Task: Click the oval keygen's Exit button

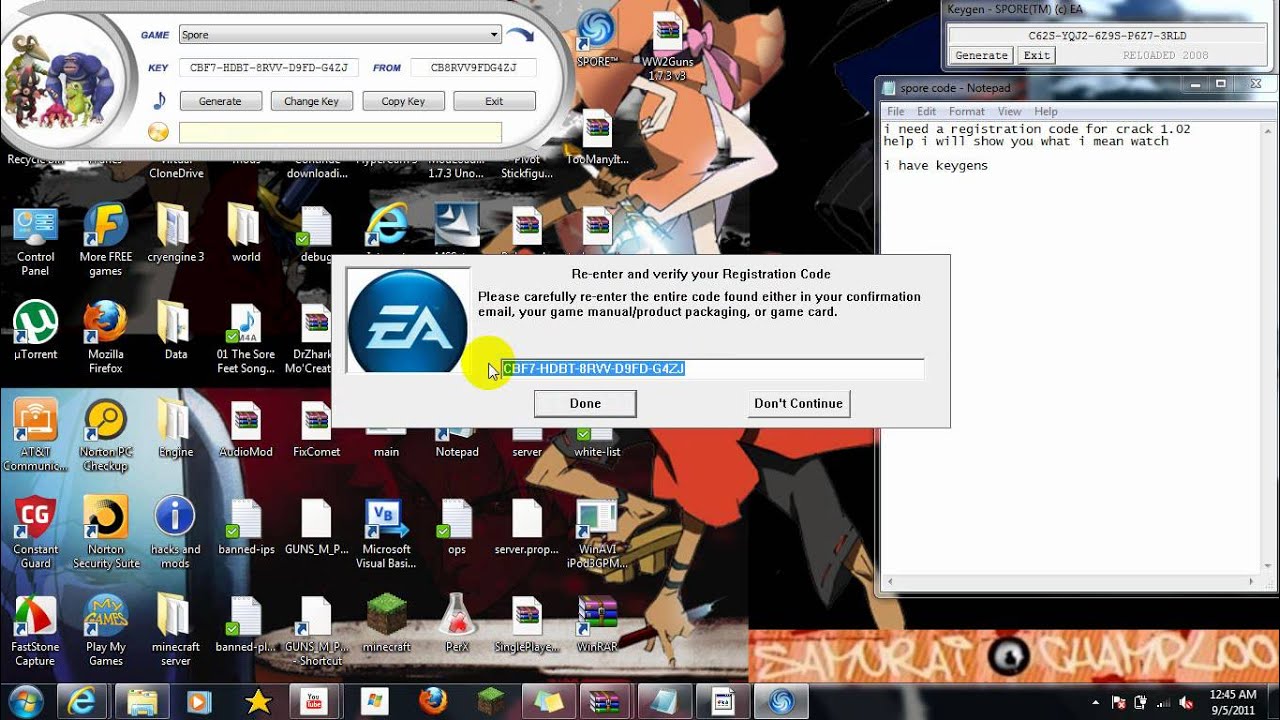Action: coord(494,101)
